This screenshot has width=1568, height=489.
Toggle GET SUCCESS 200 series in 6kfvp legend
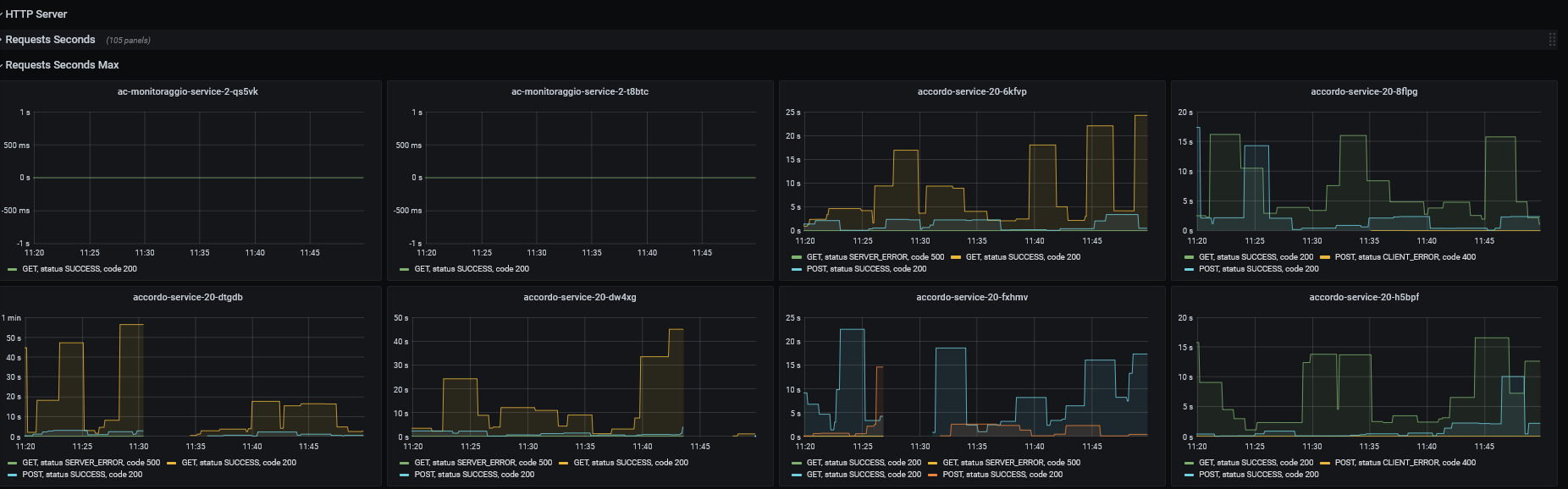click(1023, 257)
